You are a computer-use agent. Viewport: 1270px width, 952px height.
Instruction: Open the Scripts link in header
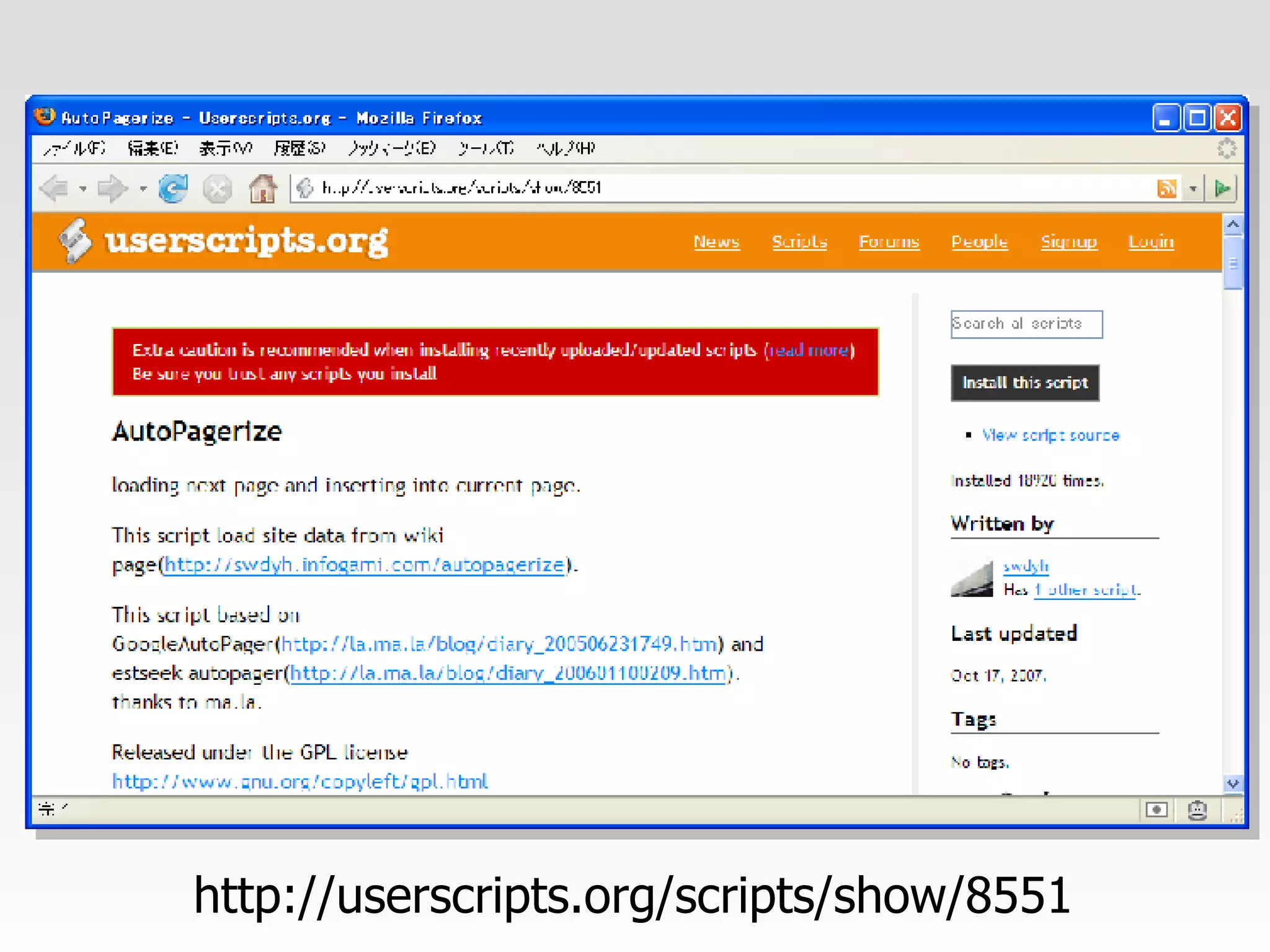pyautogui.click(x=799, y=242)
